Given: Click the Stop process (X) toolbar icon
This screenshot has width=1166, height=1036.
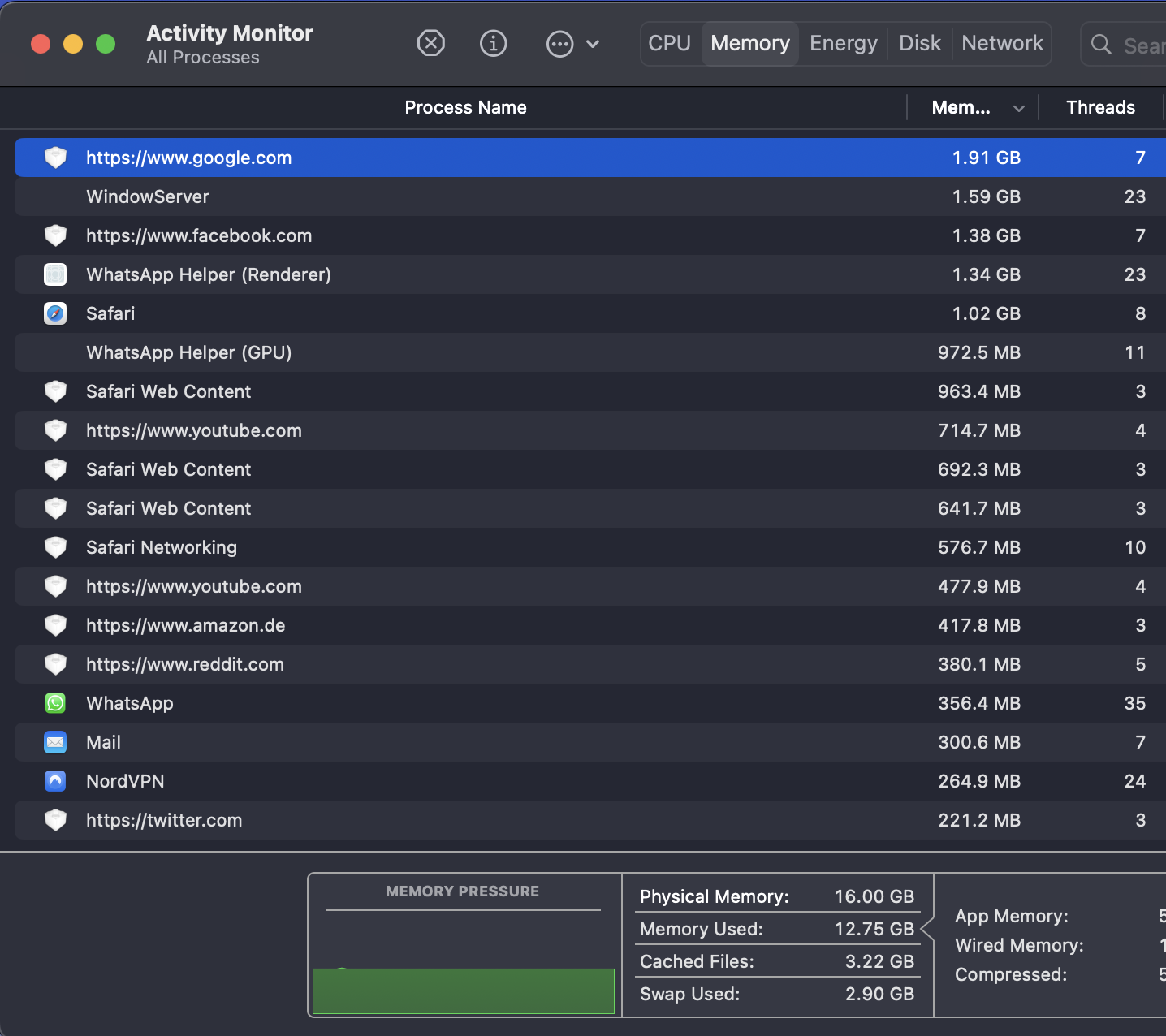Looking at the screenshot, I should [430, 43].
